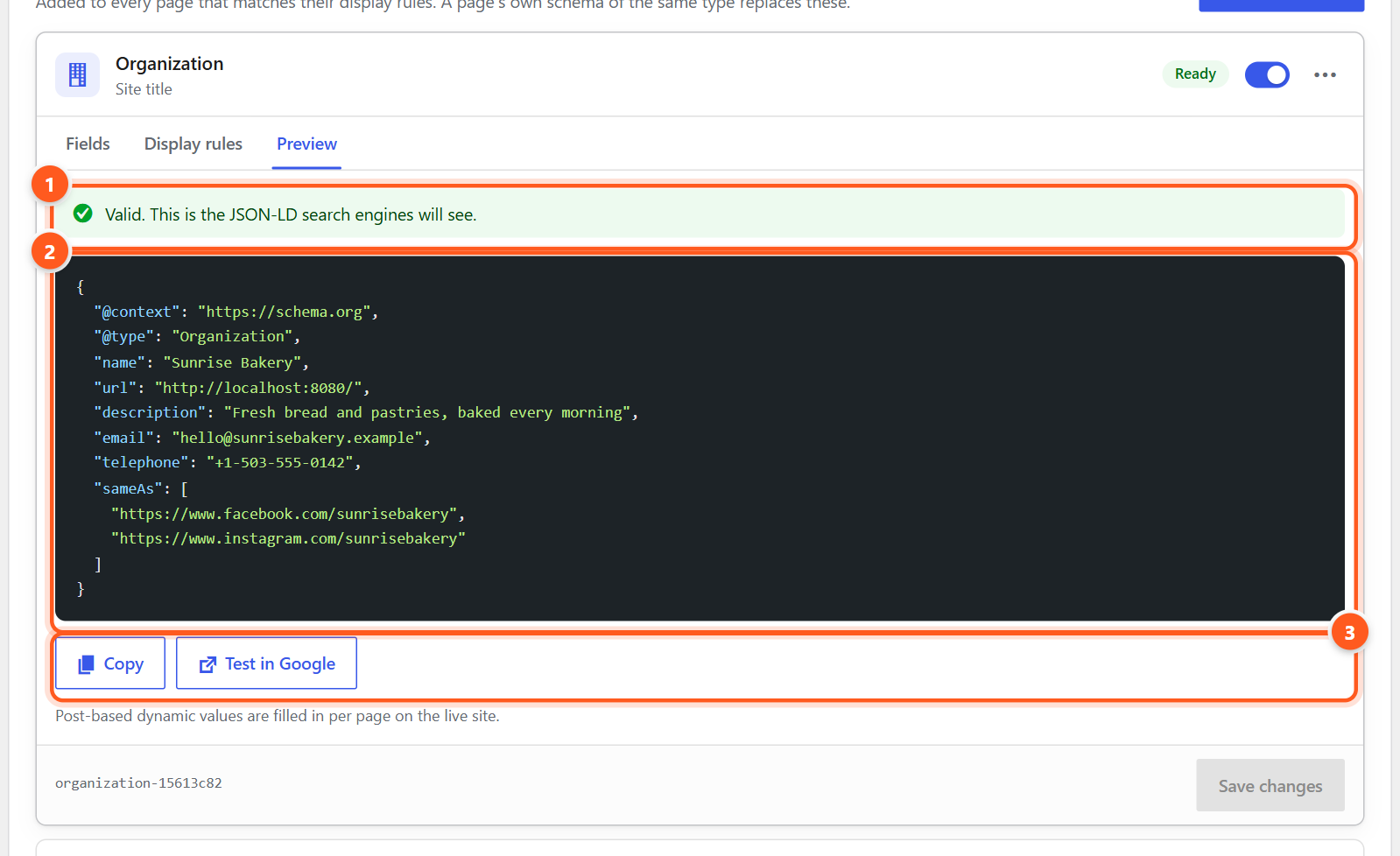1400x856 pixels.
Task: Toggle the Organization schema switch off
Action: pyautogui.click(x=1267, y=74)
